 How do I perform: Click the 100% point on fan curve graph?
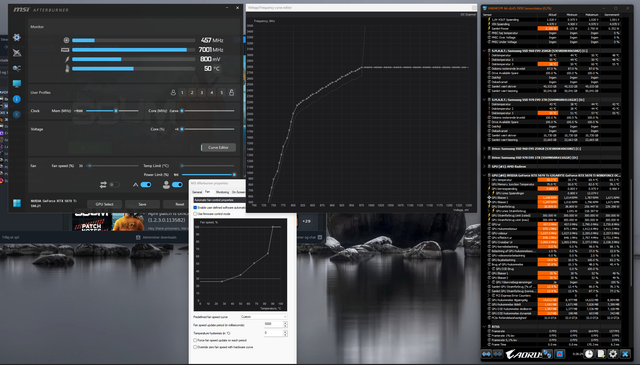point(272,227)
